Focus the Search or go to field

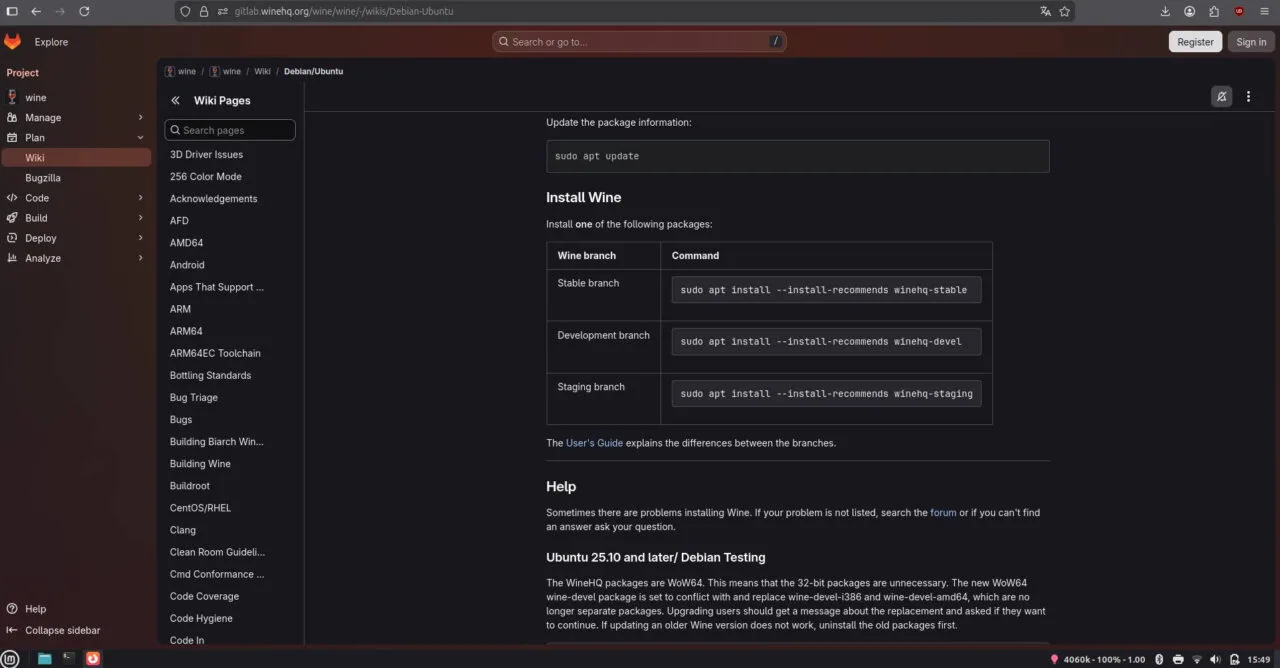tap(639, 41)
